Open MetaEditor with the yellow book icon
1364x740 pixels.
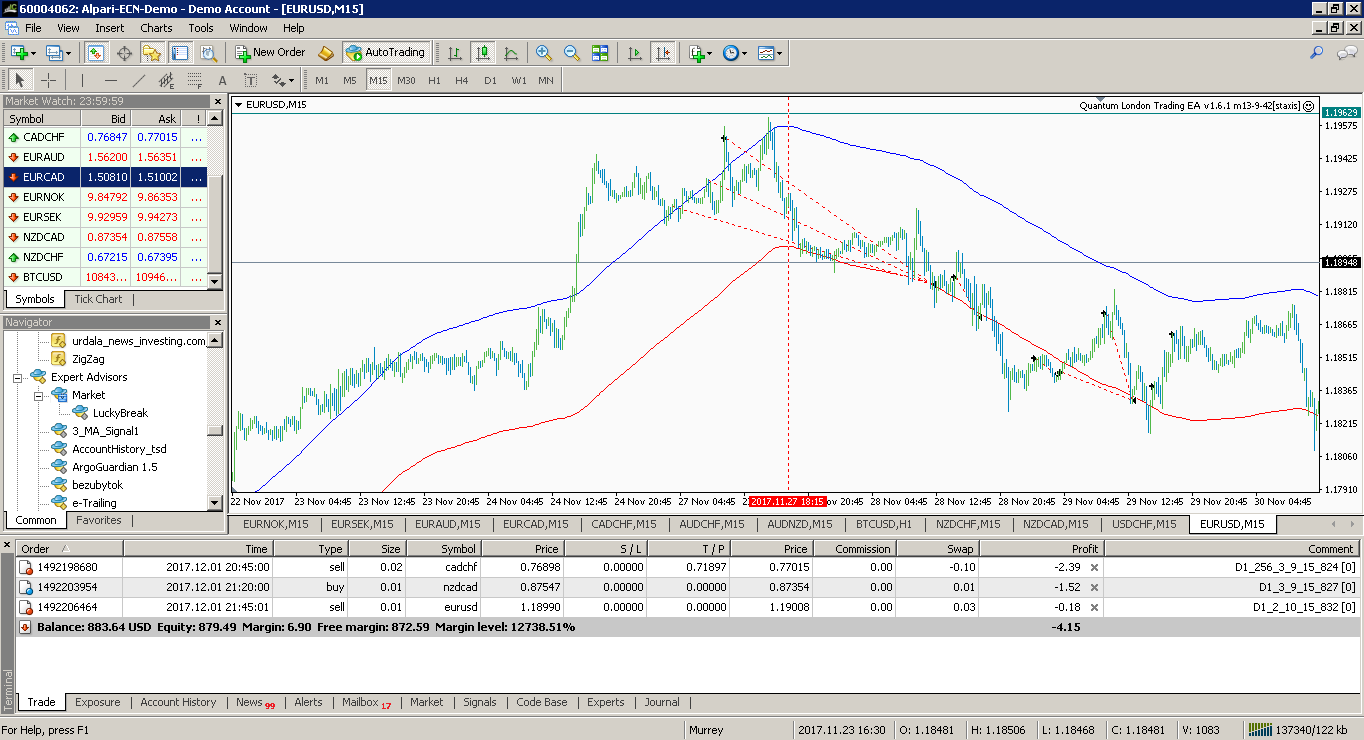tap(326, 52)
